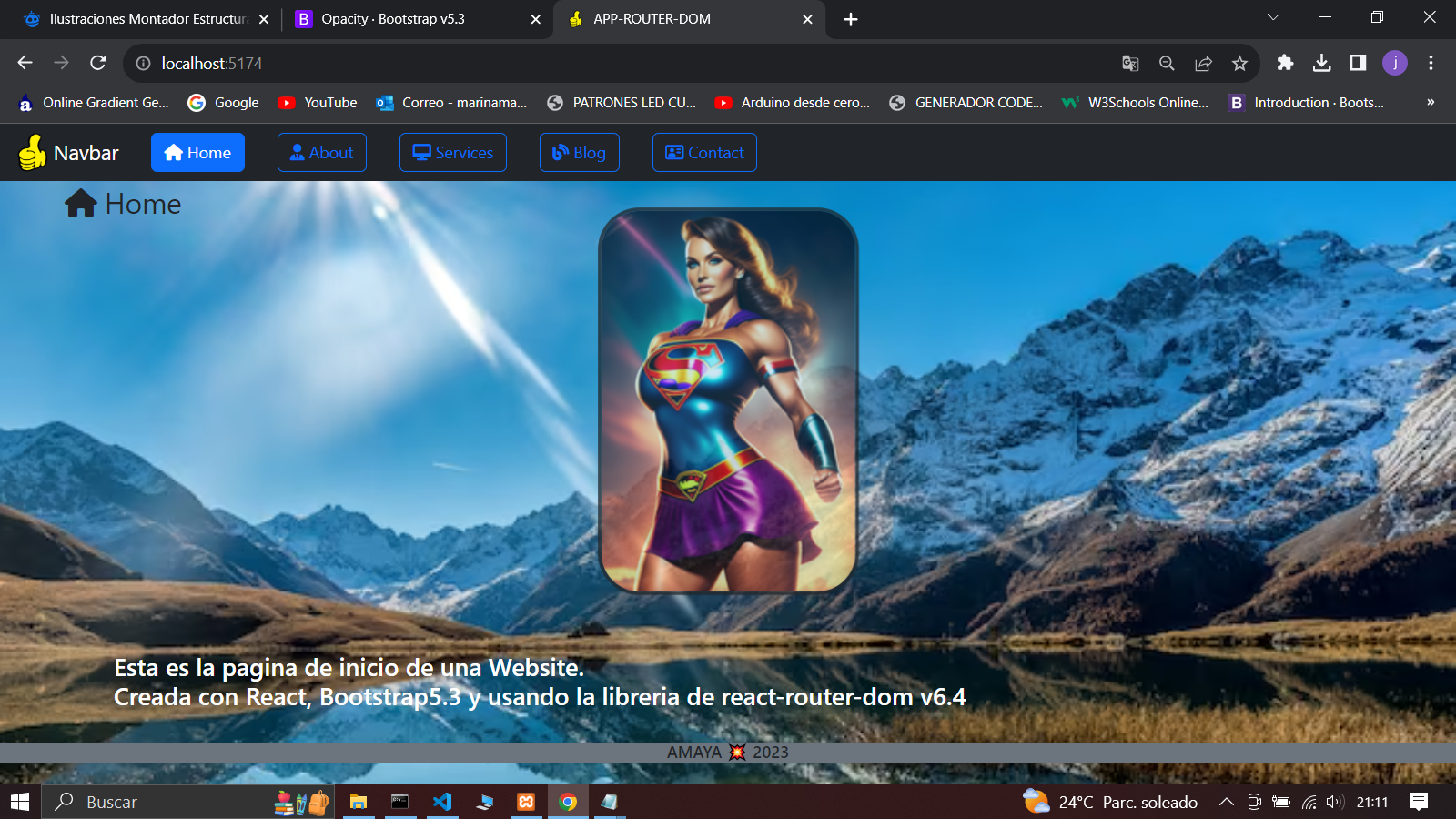Screen dimensions: 1456x819
Task: Open PATRONES LED CU bookmark
Action: pos(622,103)
